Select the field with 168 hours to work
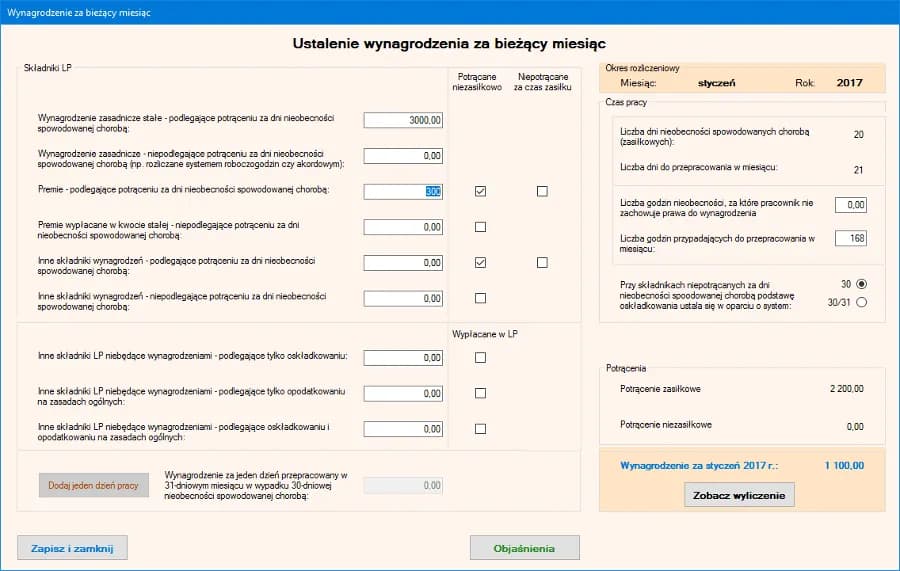900x571 pixels. coord(849,238)
